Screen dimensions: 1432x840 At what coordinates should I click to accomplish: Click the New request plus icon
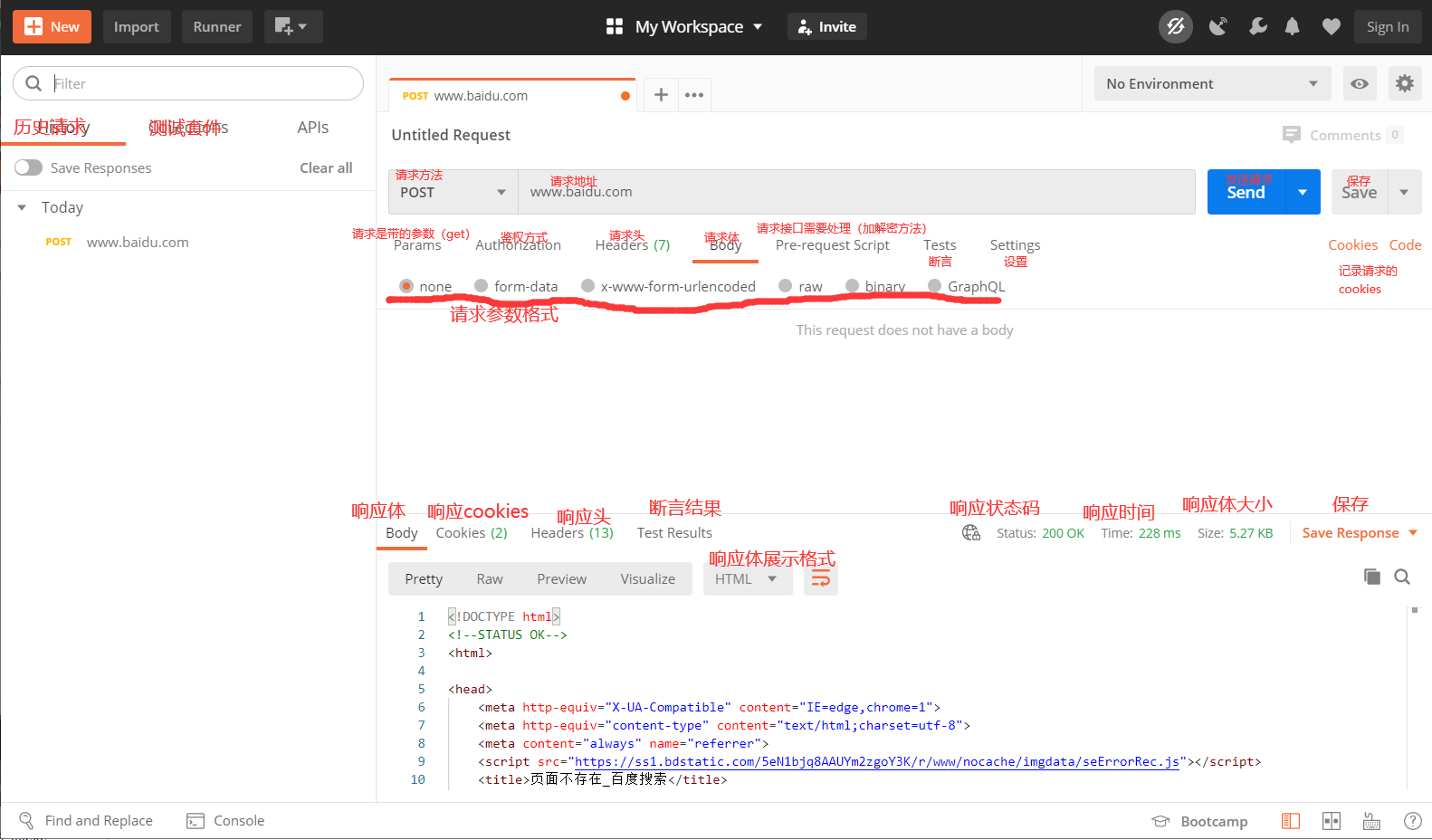[33, 26]
